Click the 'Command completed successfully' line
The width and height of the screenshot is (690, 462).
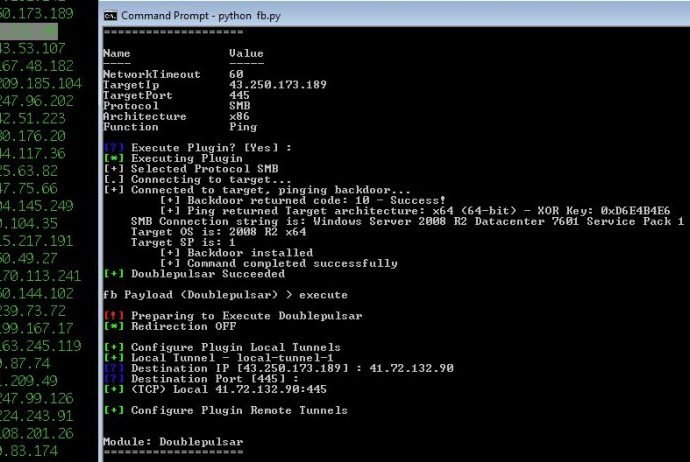tap(279, 264)
